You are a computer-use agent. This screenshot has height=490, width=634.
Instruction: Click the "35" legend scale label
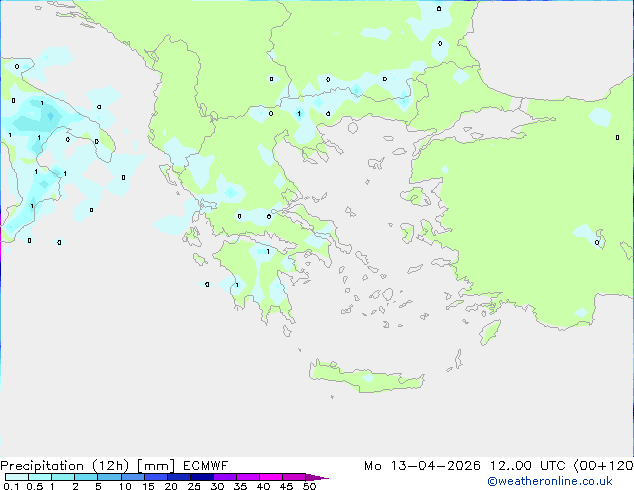click(x=240, y=486)
